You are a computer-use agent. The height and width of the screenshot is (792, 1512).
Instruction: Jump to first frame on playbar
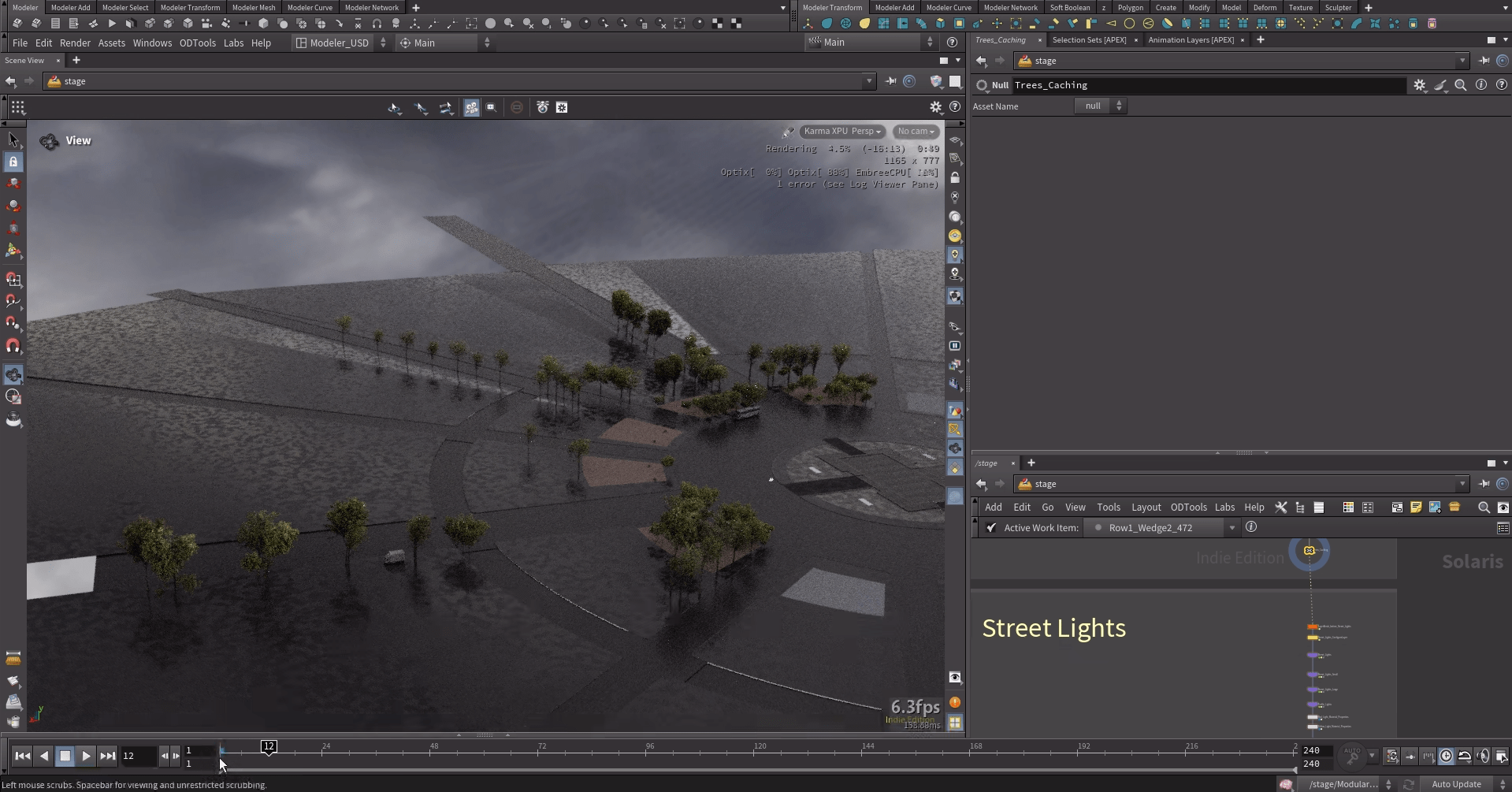coord(23,756)
